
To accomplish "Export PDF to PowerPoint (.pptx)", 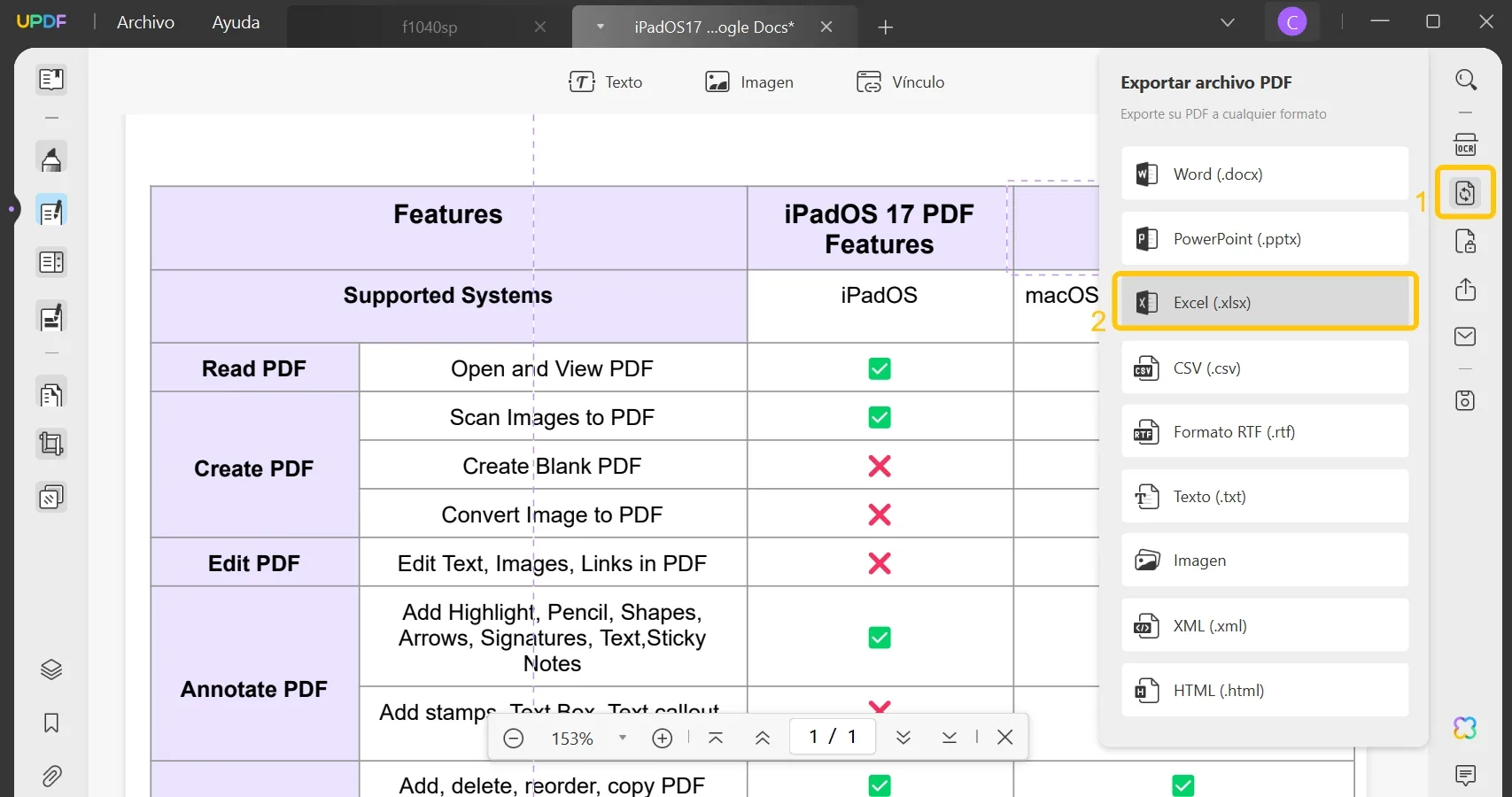I will 1265,238.
